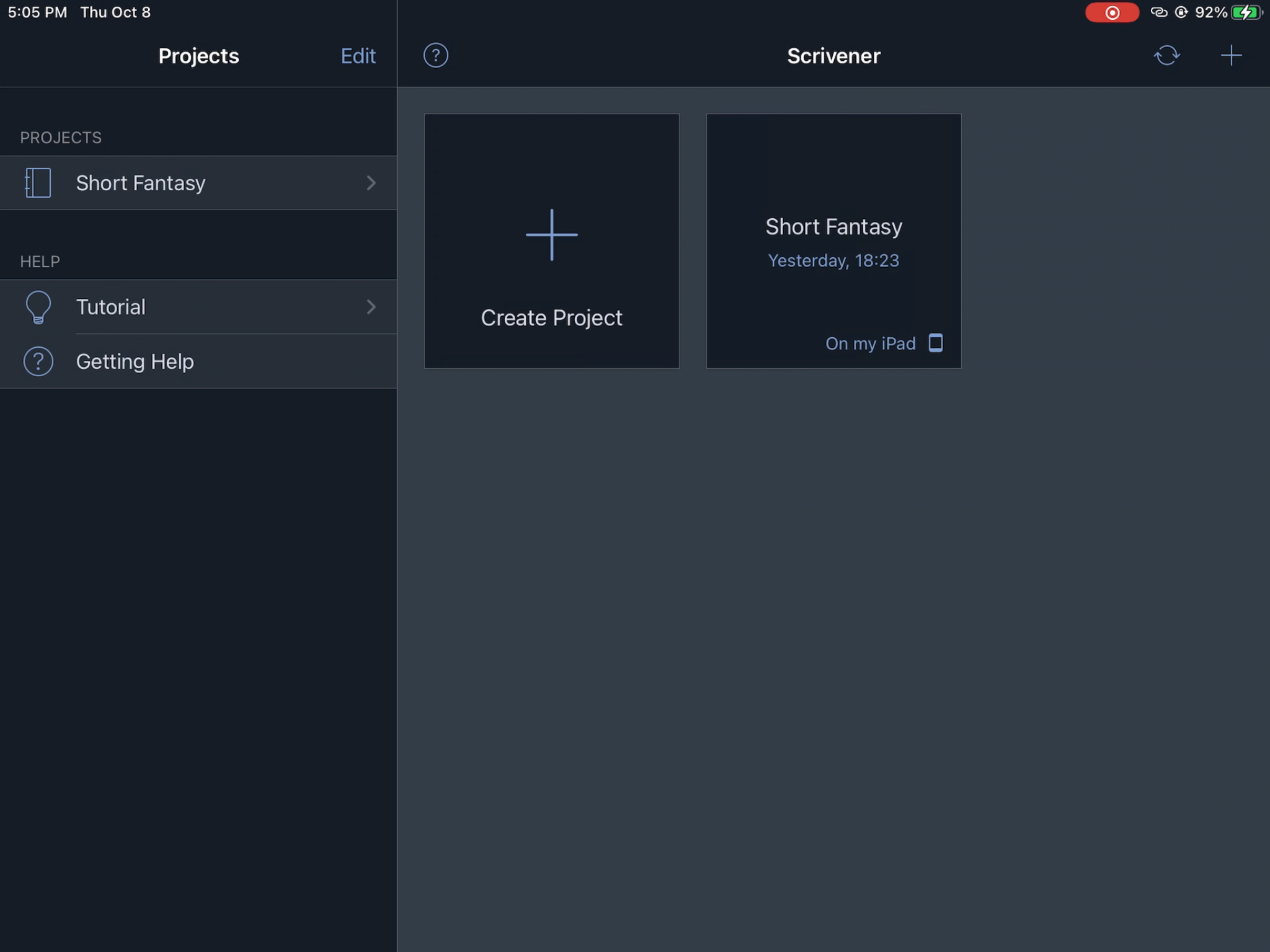
Task: Tap the battery charging icon in status bar
Action: (x=1246, y=12)
